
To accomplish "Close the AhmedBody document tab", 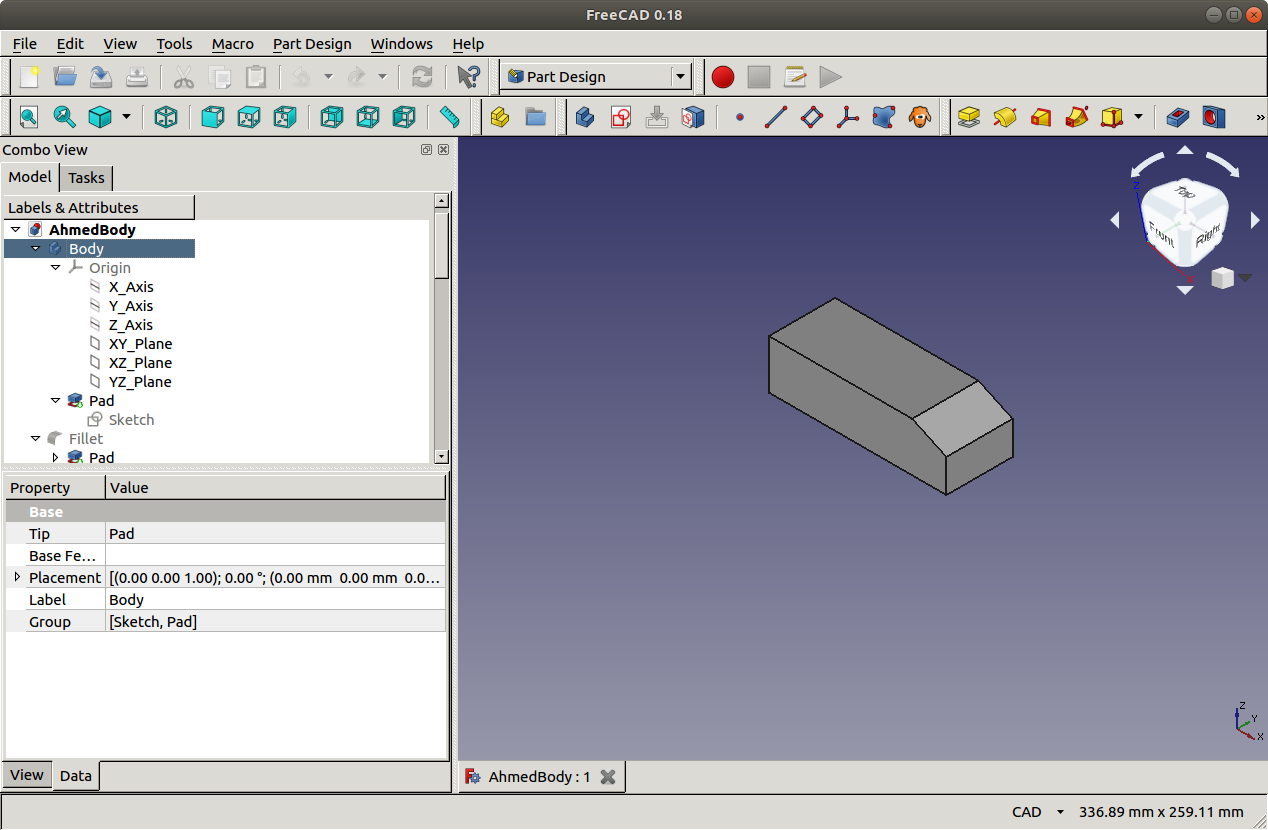I will (607, 777).
